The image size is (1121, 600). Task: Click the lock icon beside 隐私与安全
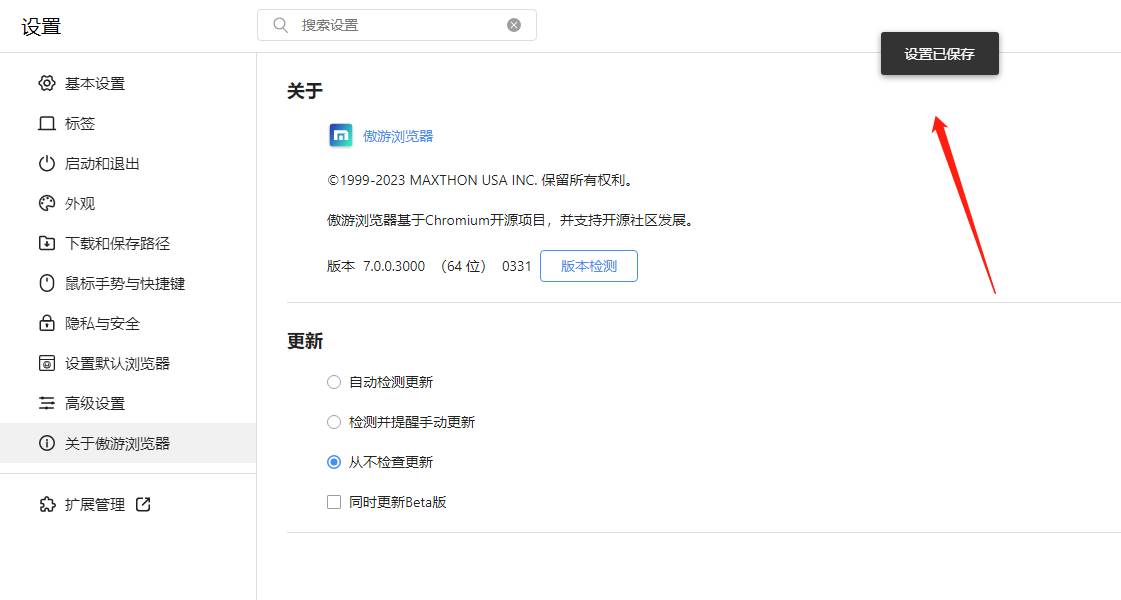[46, 323]
